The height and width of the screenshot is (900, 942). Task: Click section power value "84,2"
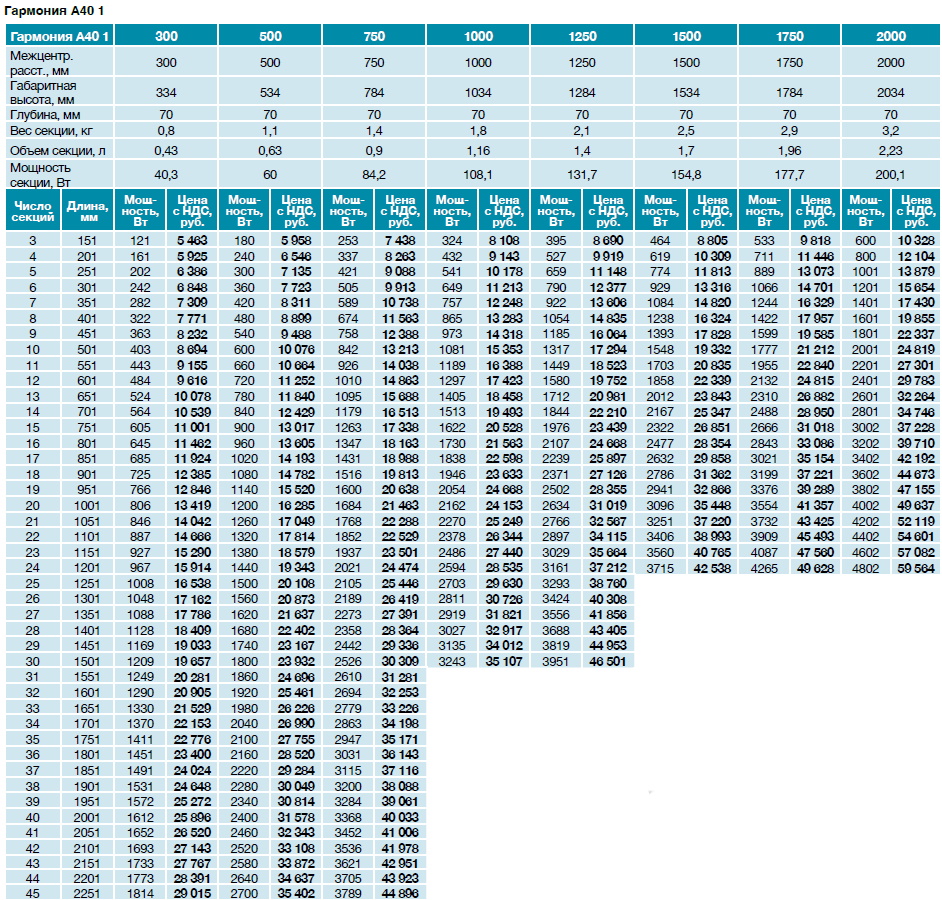click(x=374, y=175)
